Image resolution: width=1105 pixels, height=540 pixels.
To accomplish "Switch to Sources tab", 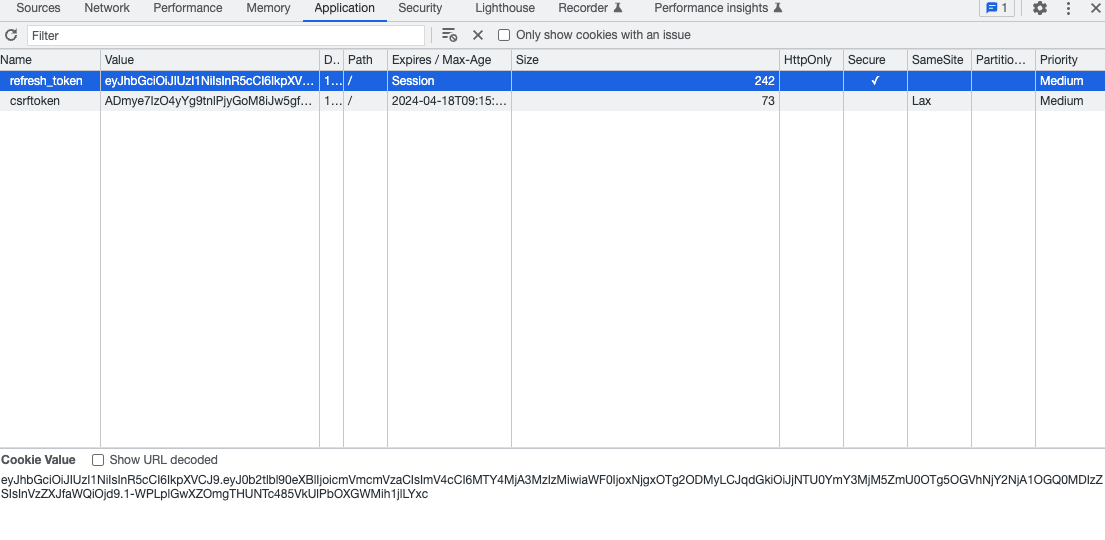I will (38, 8).
